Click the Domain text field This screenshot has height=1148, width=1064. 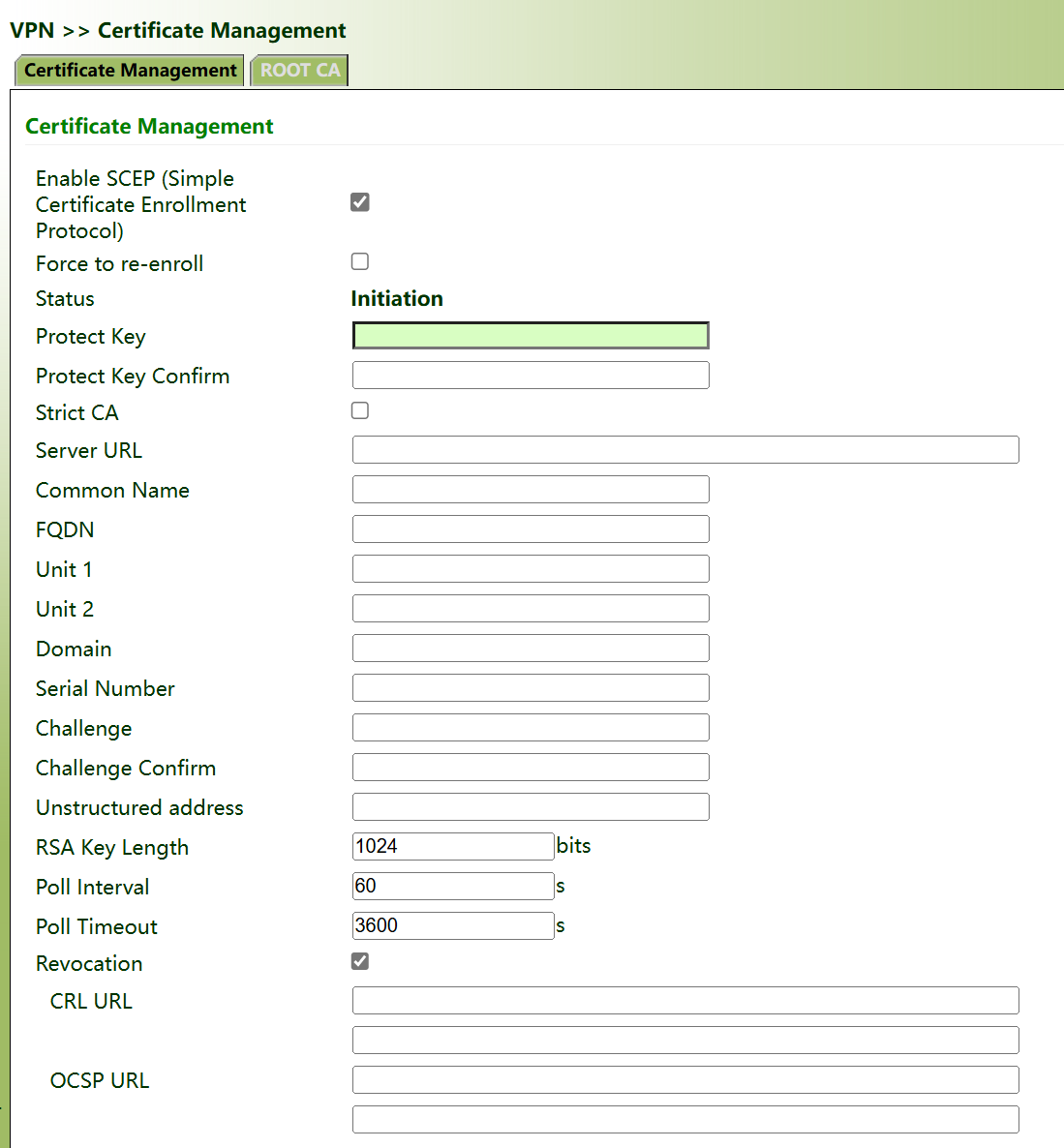coord(531,649)
